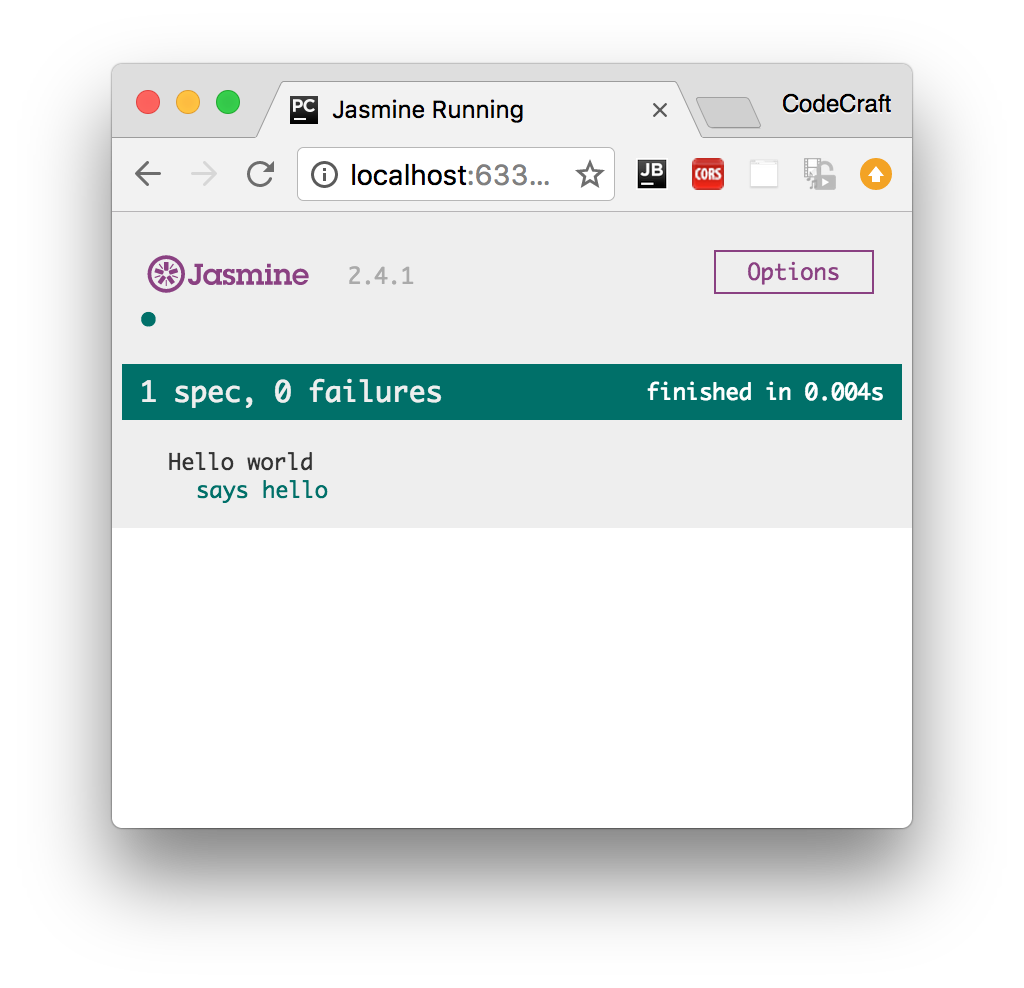Click the passed spec green dot

click(148, 319)
